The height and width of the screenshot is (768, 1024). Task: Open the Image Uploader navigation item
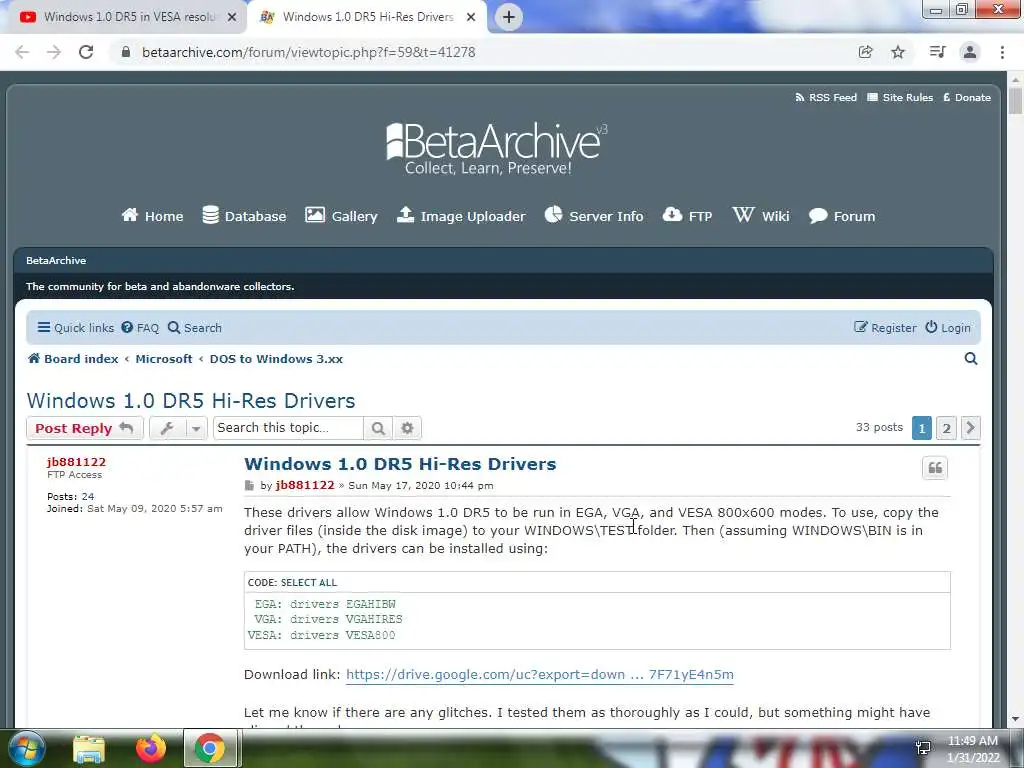[461, 216]
